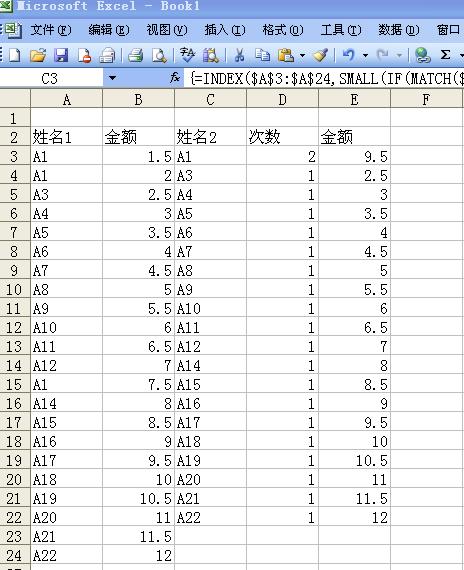Screen dimensions: 464x570
Task: Select cell E21 with value 11.5
Action: click(355, 498)
